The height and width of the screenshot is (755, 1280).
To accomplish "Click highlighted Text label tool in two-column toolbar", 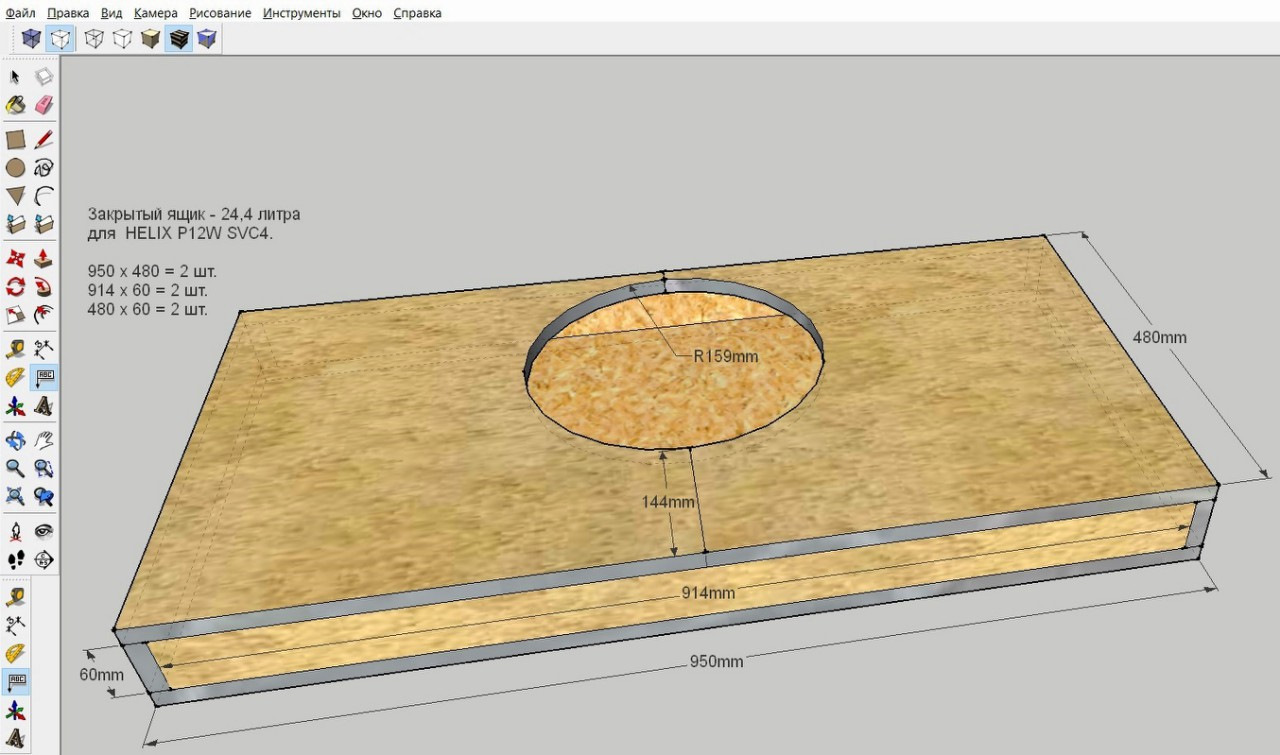I will pyautogui.click(x=44, y=377).
